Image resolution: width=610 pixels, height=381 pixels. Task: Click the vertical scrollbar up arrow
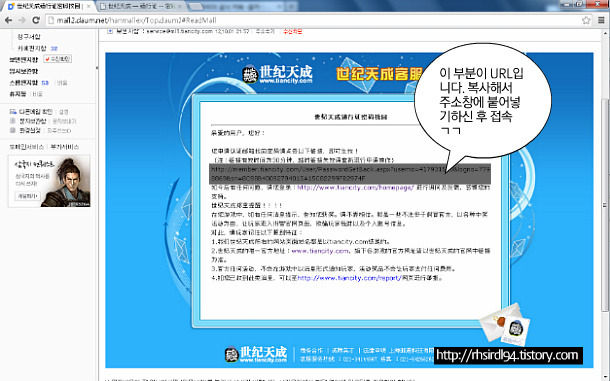tap(605, 33)
